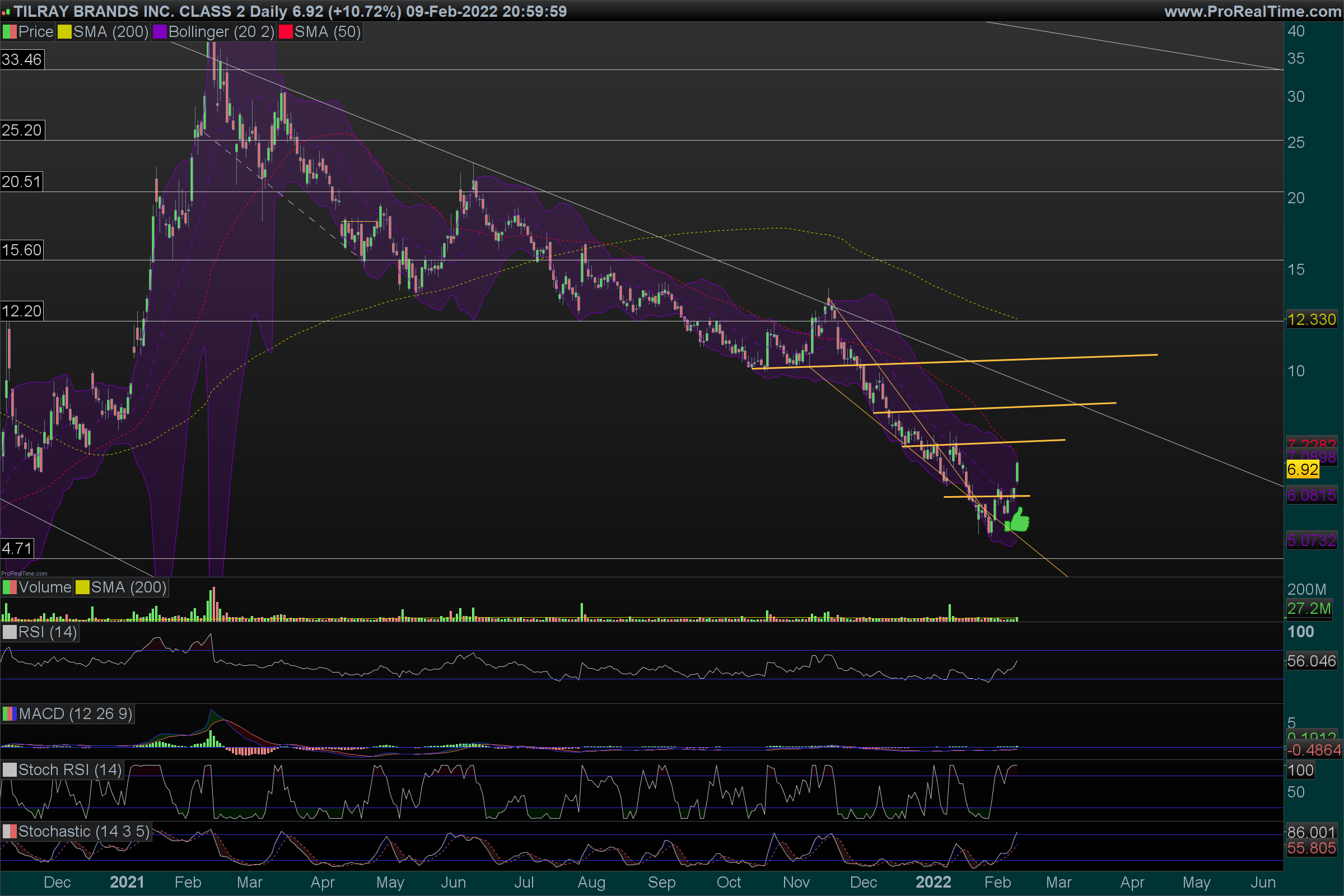Click the yellow 6.92 current price tag
The image size is (1344, 896).
click(x=1303, y=470)
